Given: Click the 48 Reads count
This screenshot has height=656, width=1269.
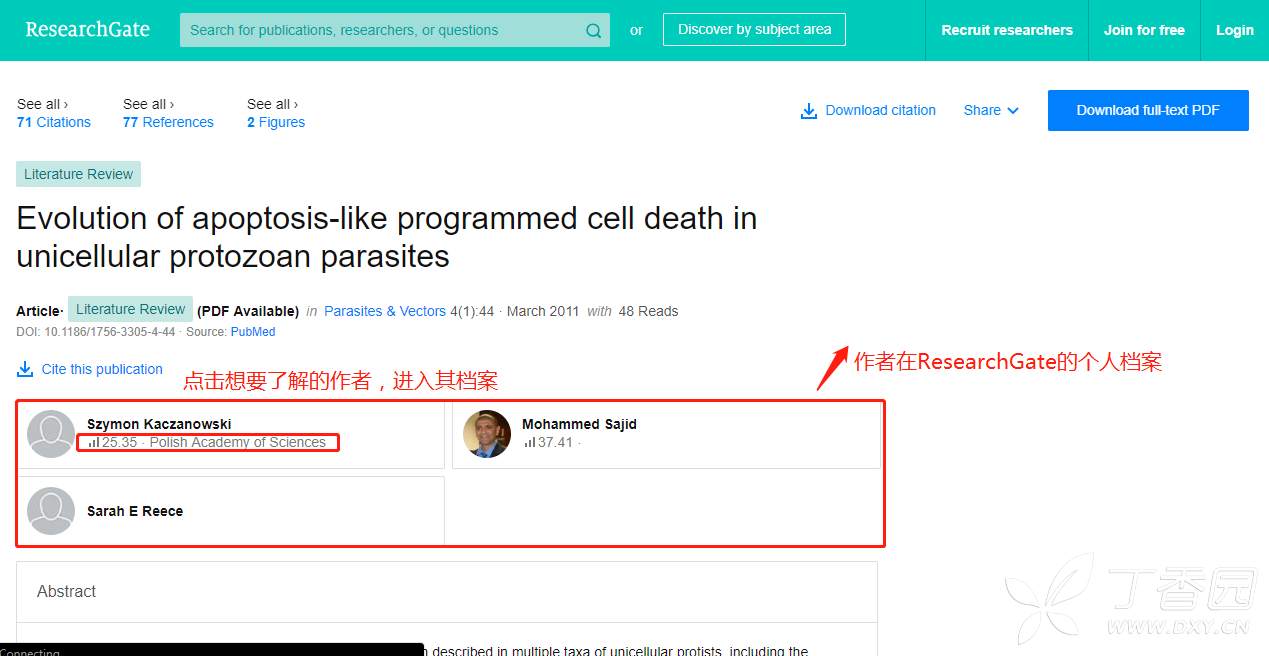Looking at the screenshot, I should pos(648,311).
